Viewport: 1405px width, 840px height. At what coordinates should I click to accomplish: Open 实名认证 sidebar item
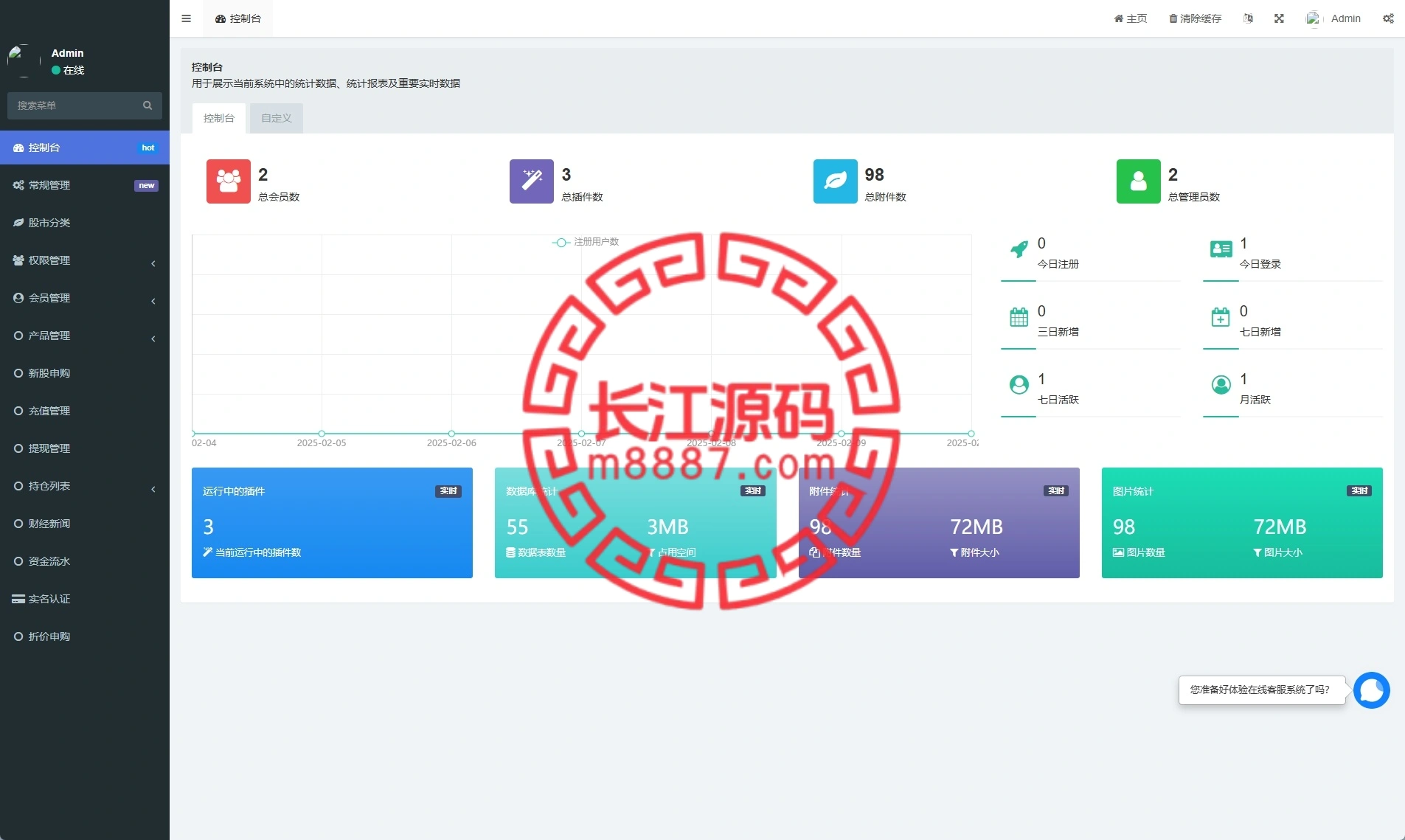(x=85, y=599)
